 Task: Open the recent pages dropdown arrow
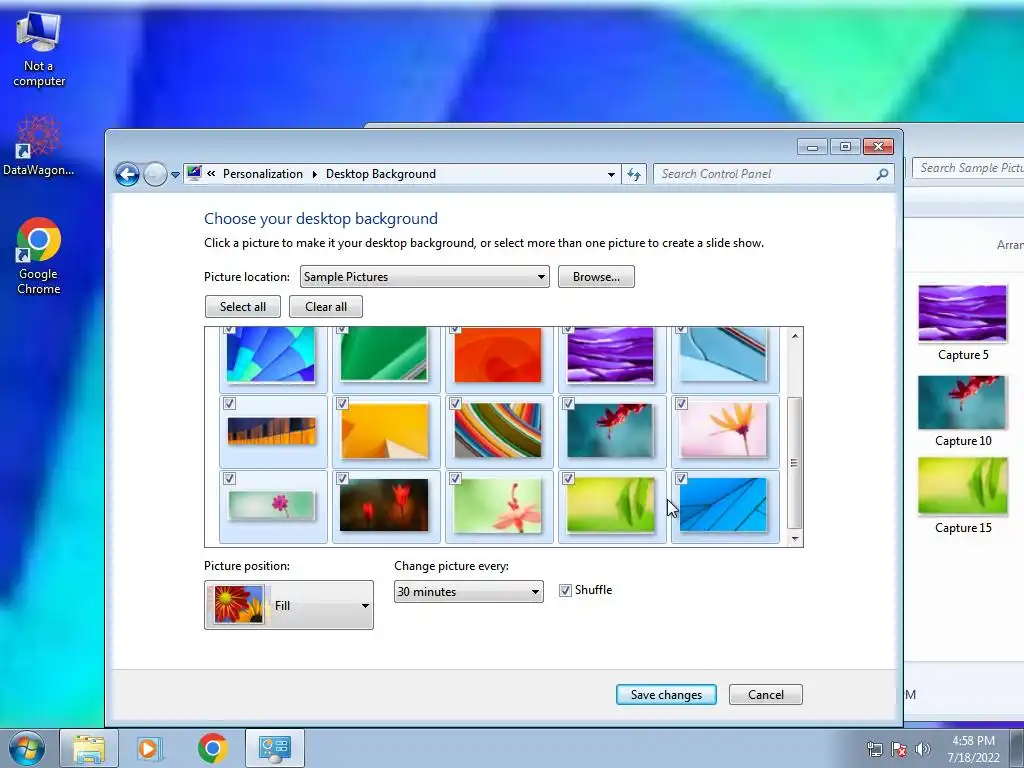click(175, 174)
